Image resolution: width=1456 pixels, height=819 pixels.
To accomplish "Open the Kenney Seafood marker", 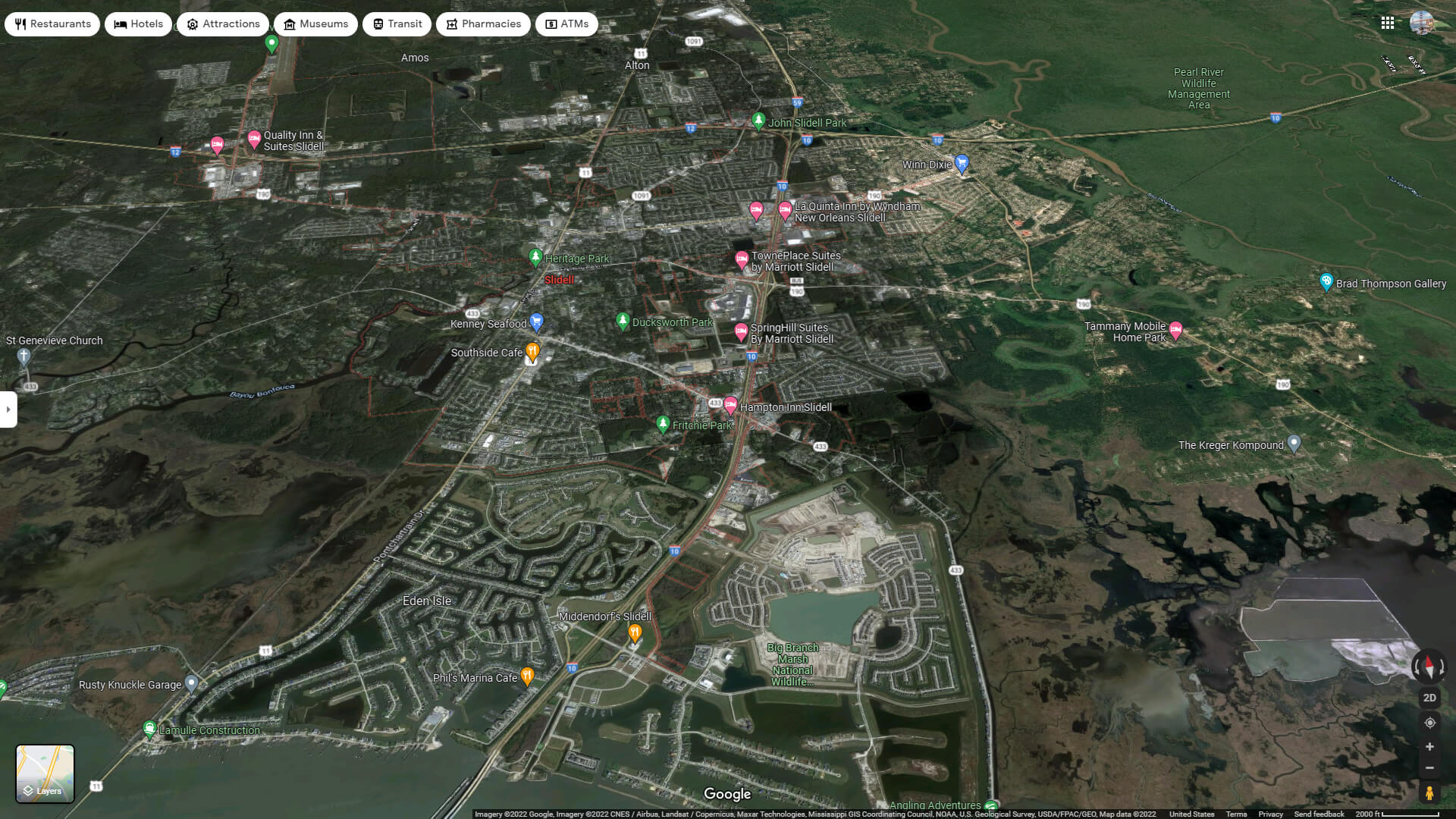I will [537, 320].
